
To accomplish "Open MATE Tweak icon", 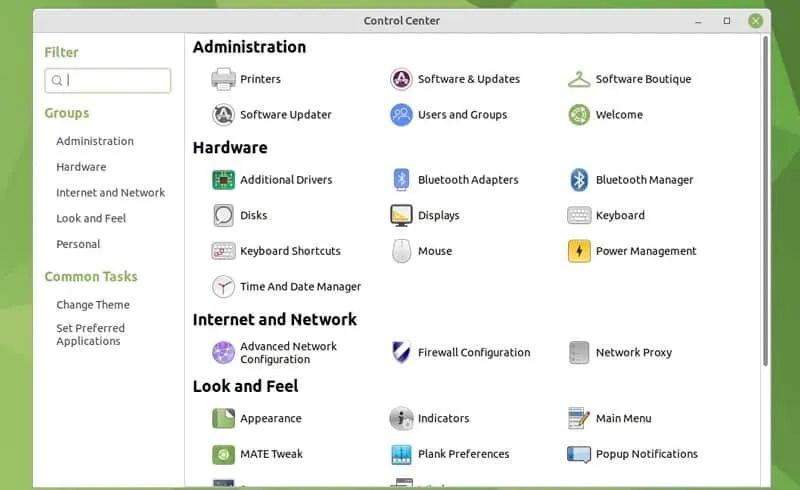I will (x=223, y=454).
